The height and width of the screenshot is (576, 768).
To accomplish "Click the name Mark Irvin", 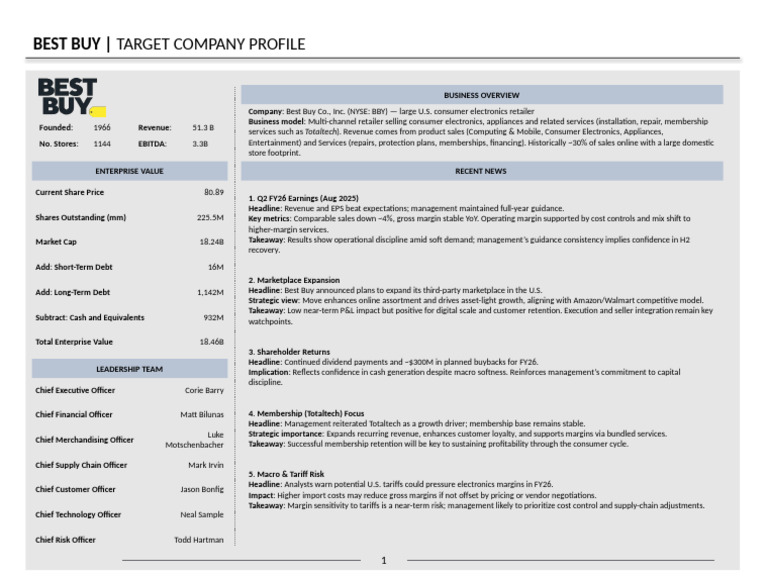I will click(206, 465).
